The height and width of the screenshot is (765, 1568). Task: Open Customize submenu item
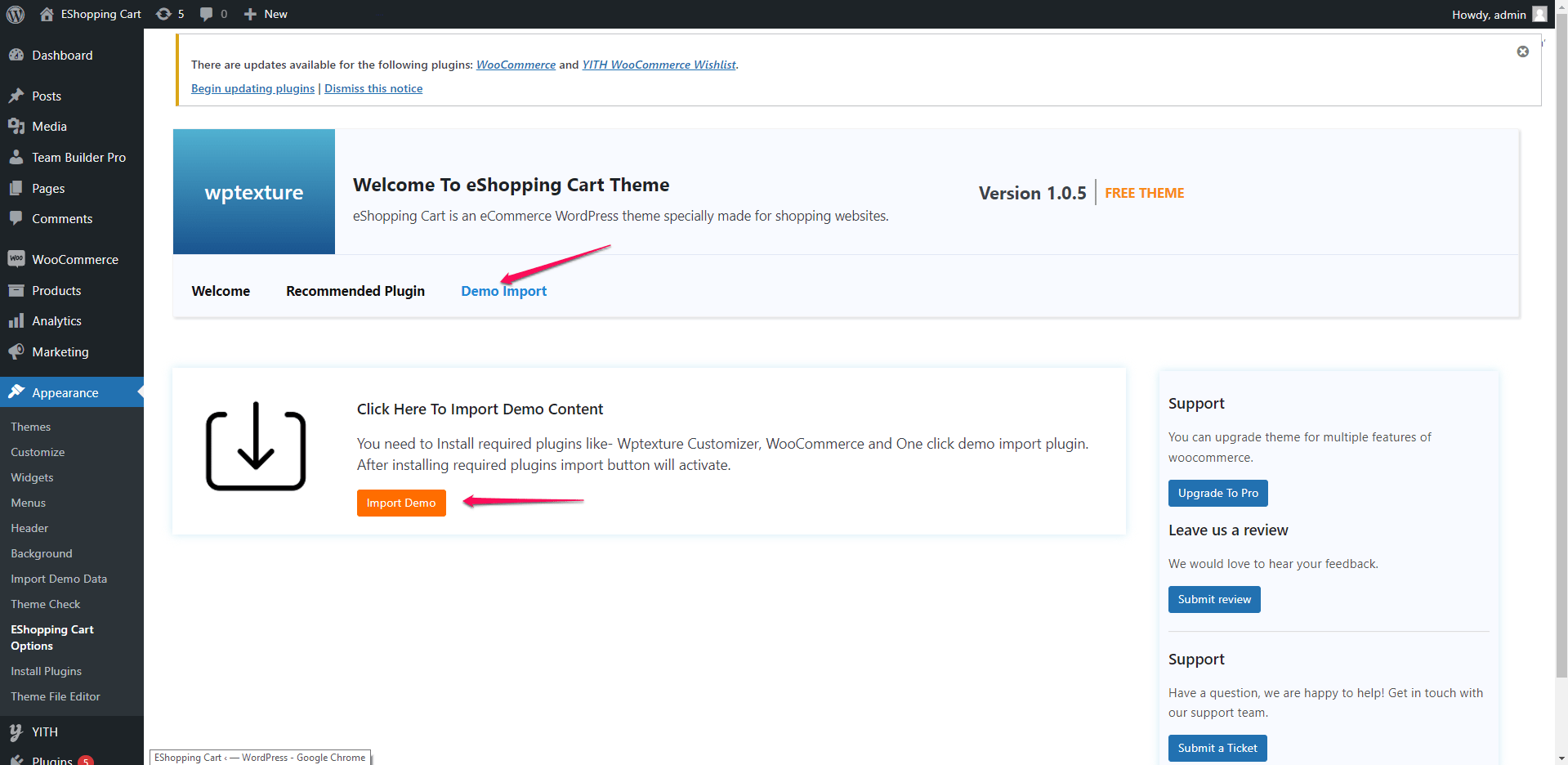(38, 452)
